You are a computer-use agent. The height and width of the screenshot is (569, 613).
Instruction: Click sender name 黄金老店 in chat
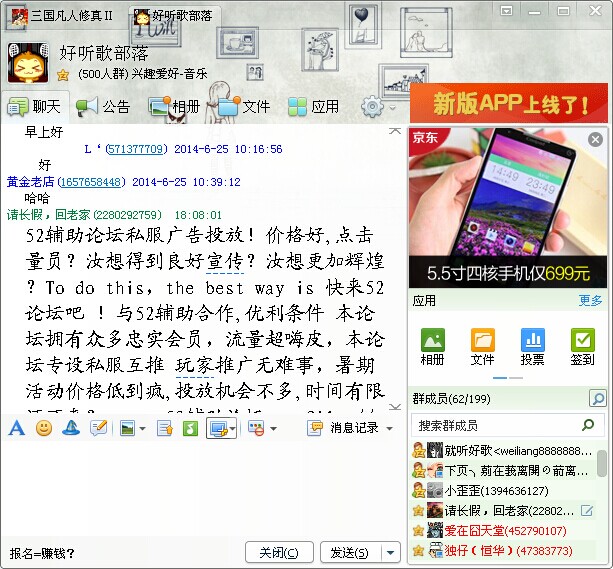tap(30, 182)
